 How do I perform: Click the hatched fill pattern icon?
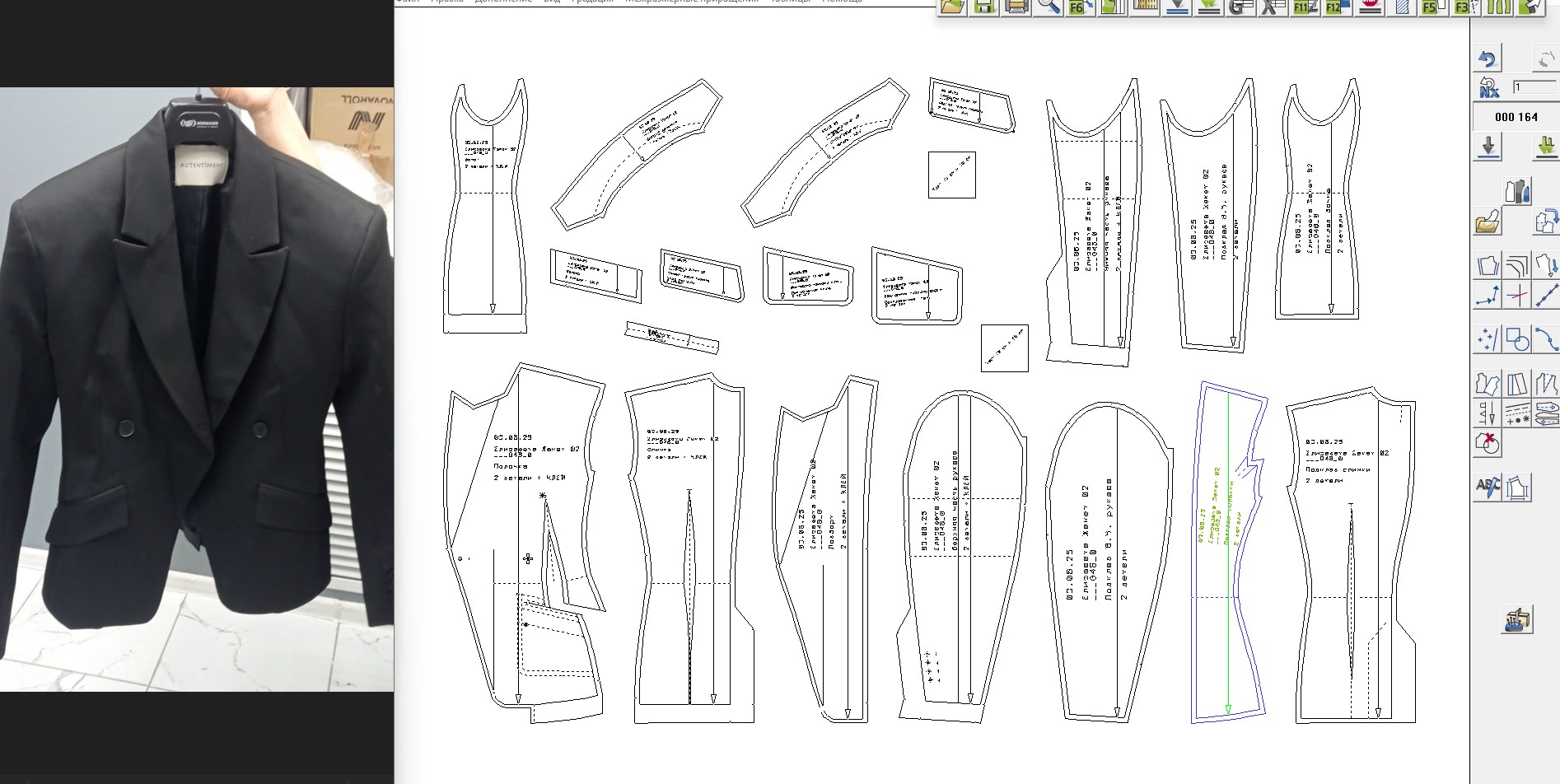1402,7
